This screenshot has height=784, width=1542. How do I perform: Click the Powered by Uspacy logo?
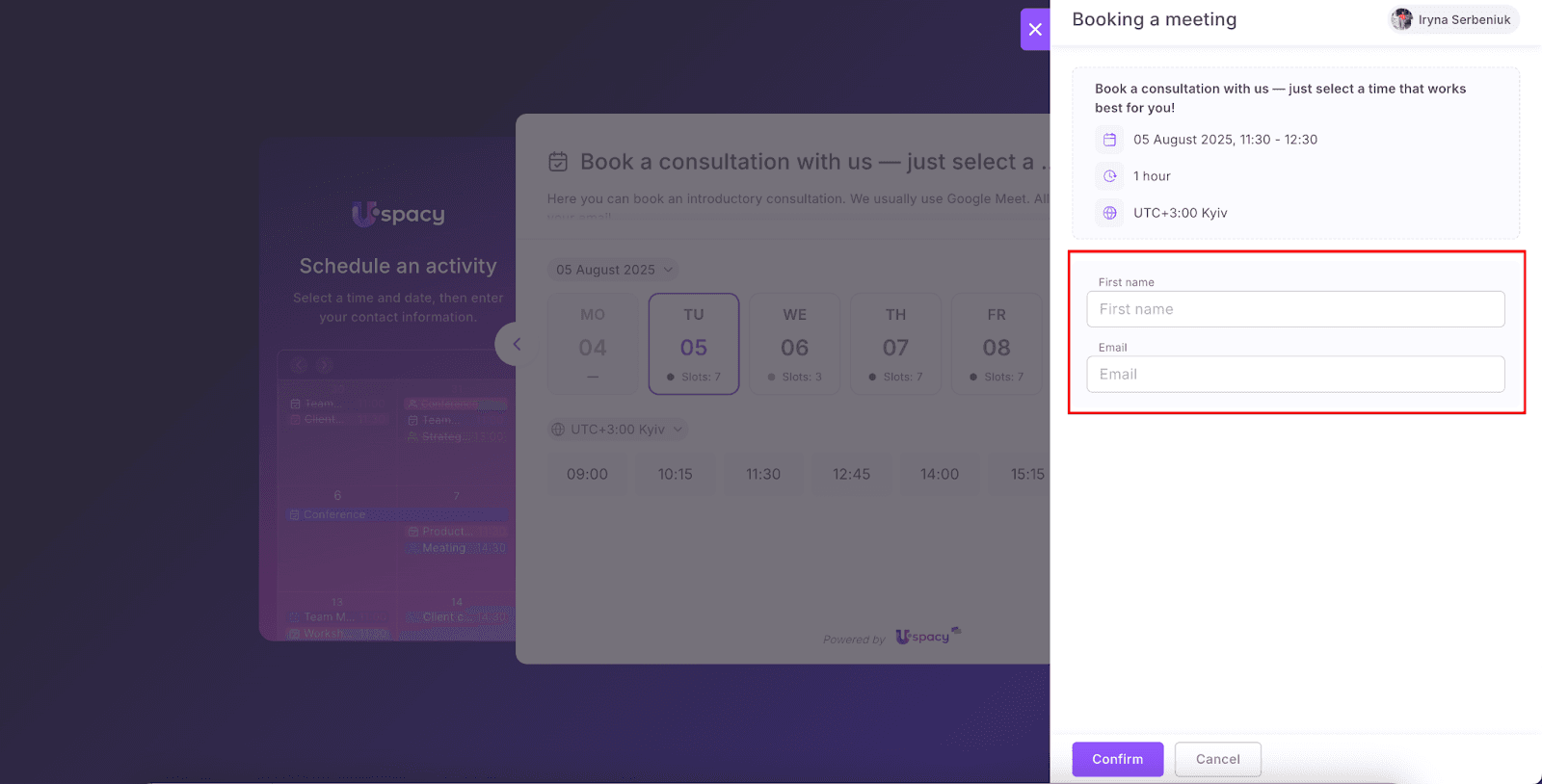(x=927, y=637)
